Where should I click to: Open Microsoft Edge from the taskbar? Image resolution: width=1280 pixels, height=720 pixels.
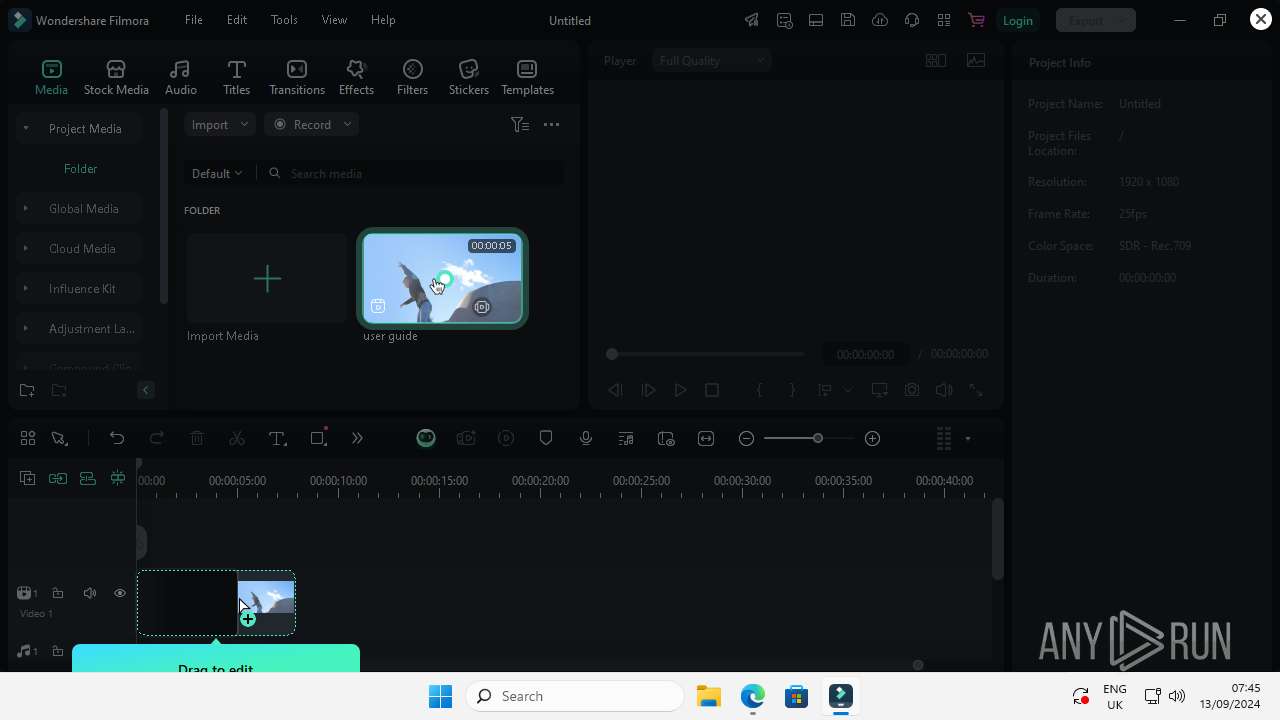tap(753, 696)
